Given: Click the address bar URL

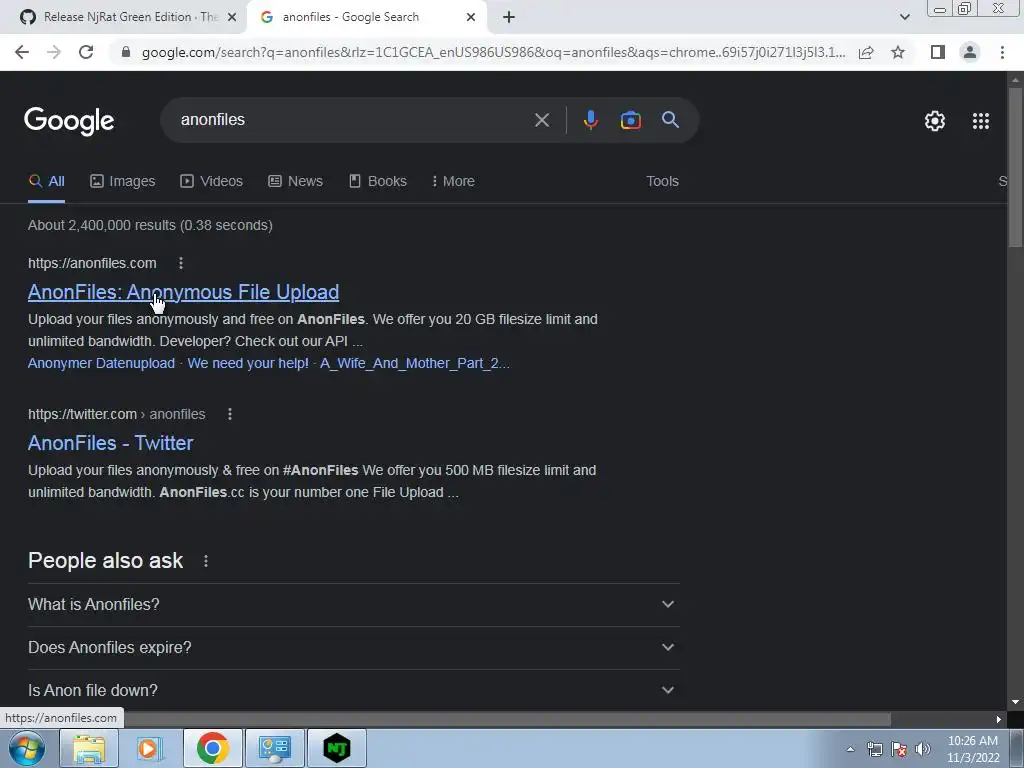Looking at the screenshot, I should pyautogui.click(x=493, y=52).
